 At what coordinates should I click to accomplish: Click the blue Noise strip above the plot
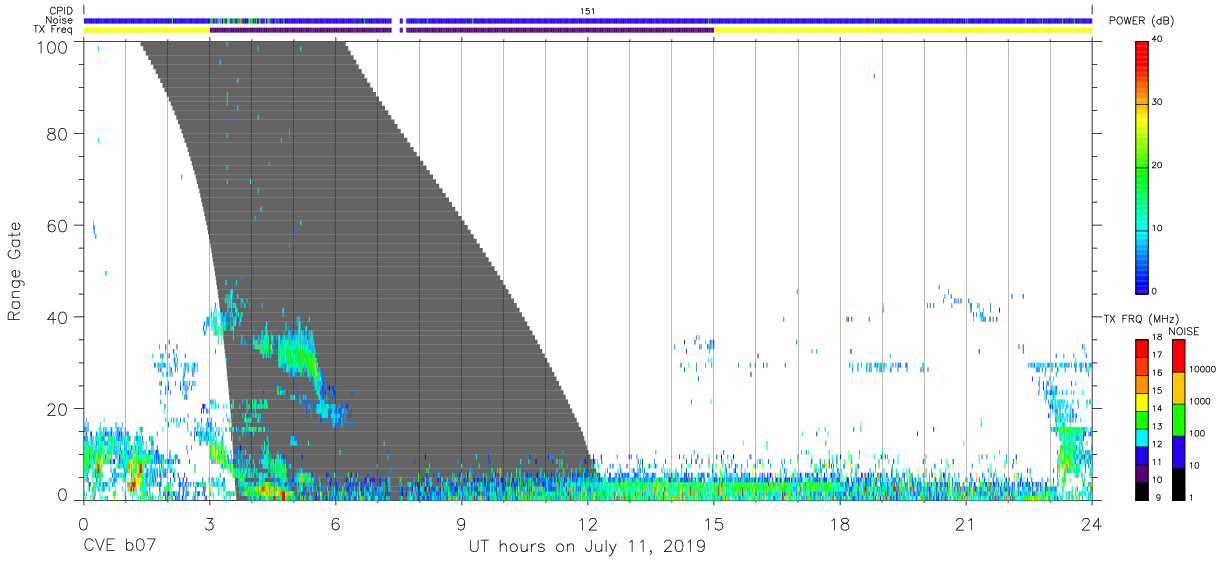coord(587,20)
